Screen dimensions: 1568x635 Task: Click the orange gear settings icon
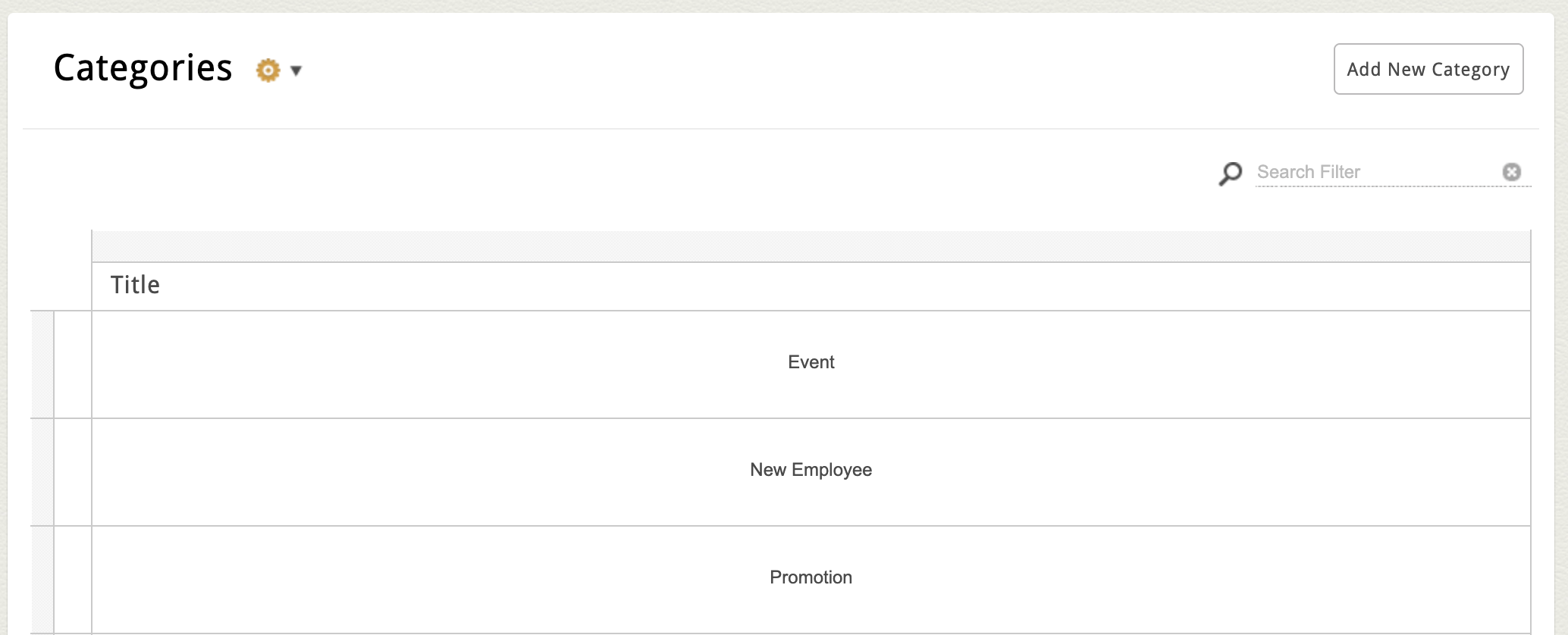click(268, 70)
